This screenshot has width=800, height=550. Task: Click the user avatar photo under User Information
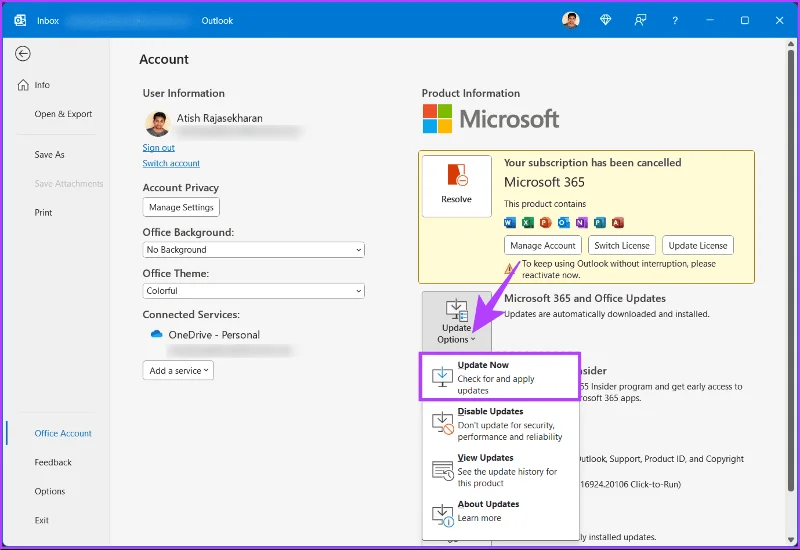click(158, 123)
